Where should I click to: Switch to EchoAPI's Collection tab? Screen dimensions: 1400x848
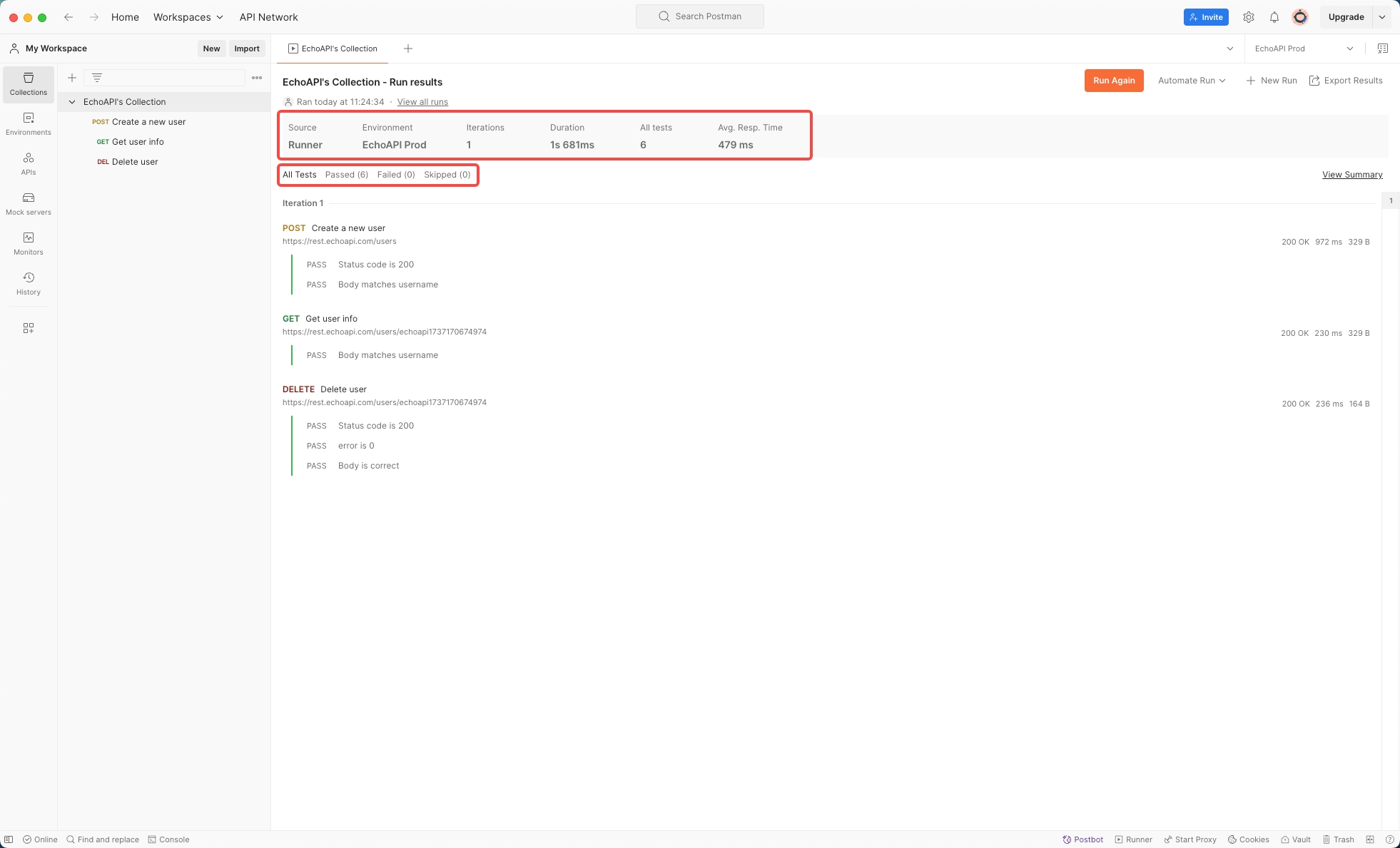(x=333, y=48)
